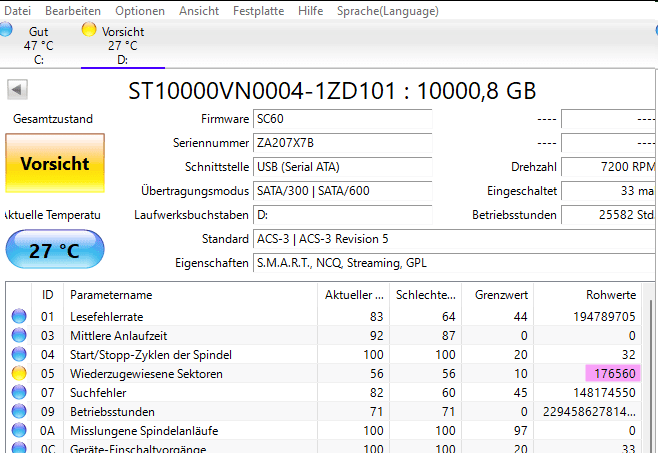Image resolution: width=658 pixels, height=453 pixels.
Task: Click the yellow Vorsicht status orb for D:
Action: [89, 29]
